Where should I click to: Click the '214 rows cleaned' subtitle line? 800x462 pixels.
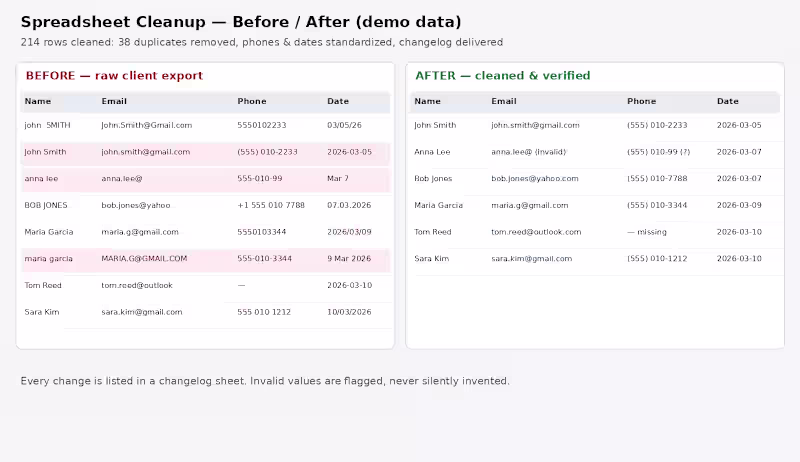click(262, 42)
